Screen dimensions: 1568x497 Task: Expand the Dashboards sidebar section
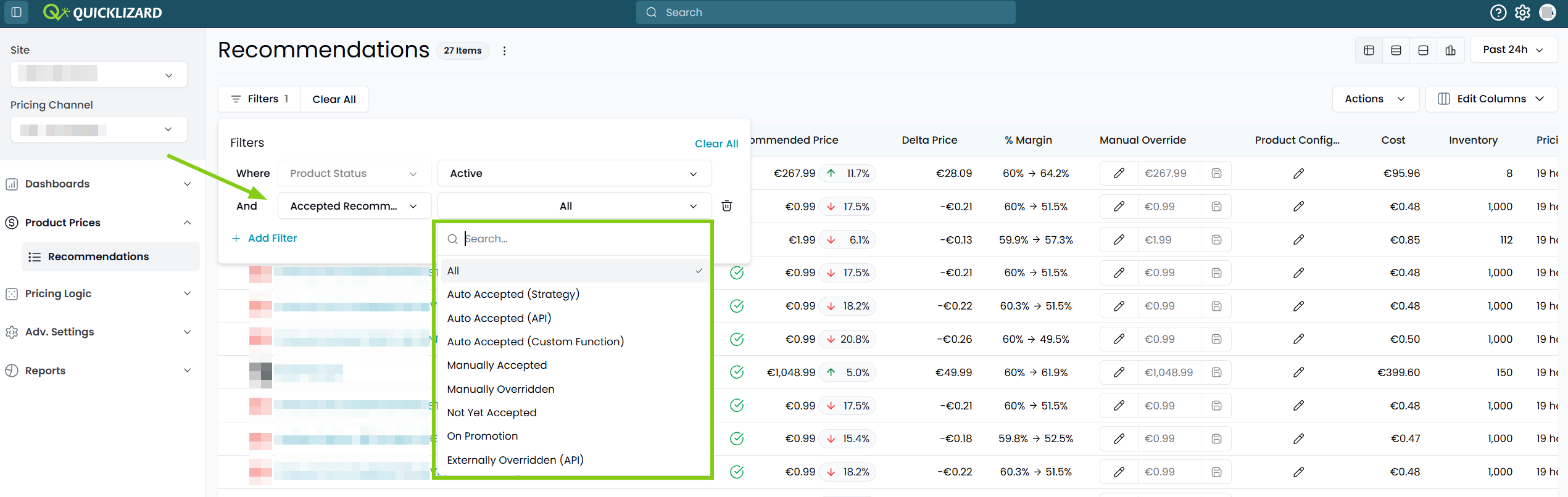coord(99,184)
